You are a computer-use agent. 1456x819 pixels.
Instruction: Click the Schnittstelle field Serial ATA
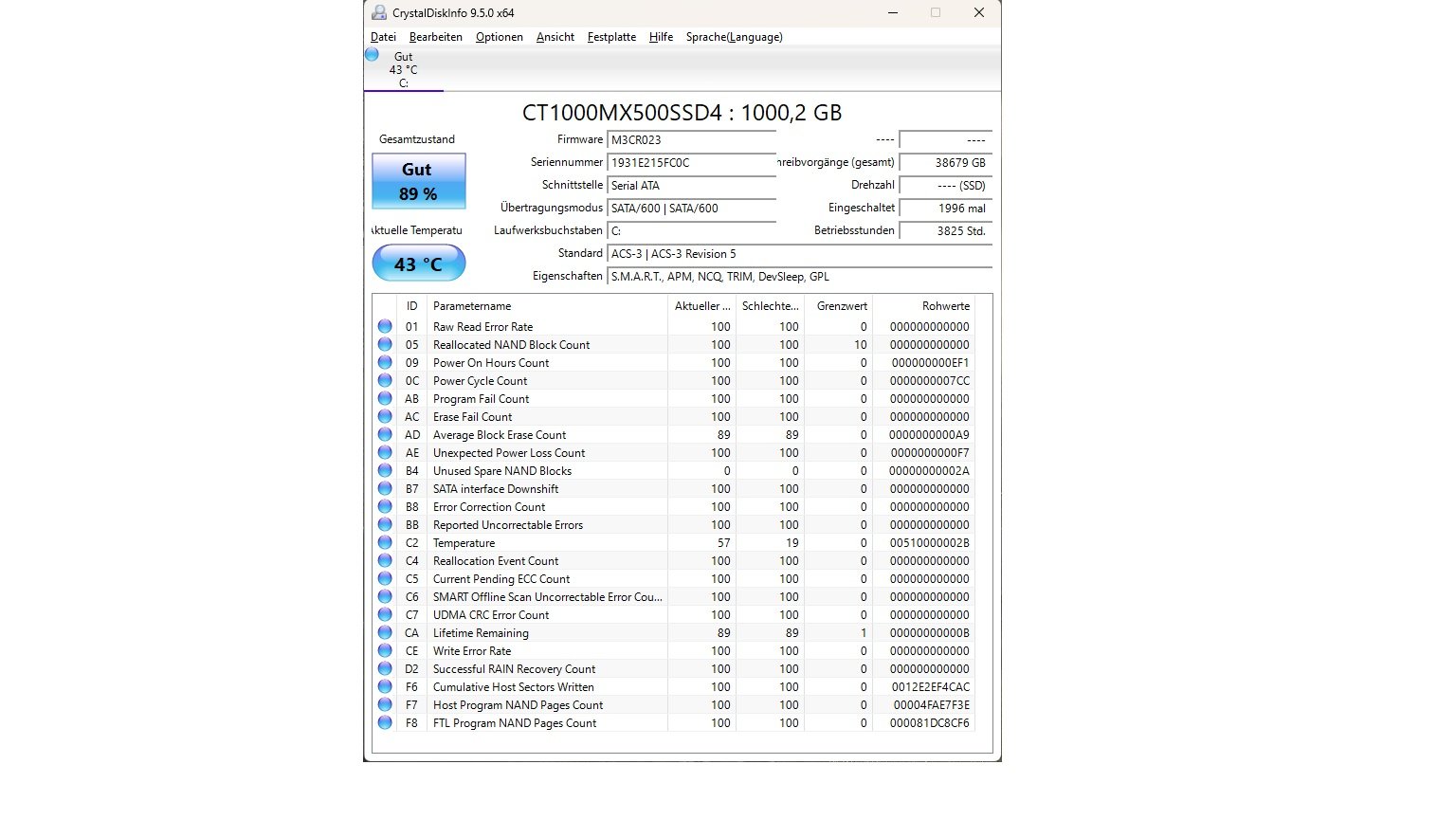pos(691,186)
